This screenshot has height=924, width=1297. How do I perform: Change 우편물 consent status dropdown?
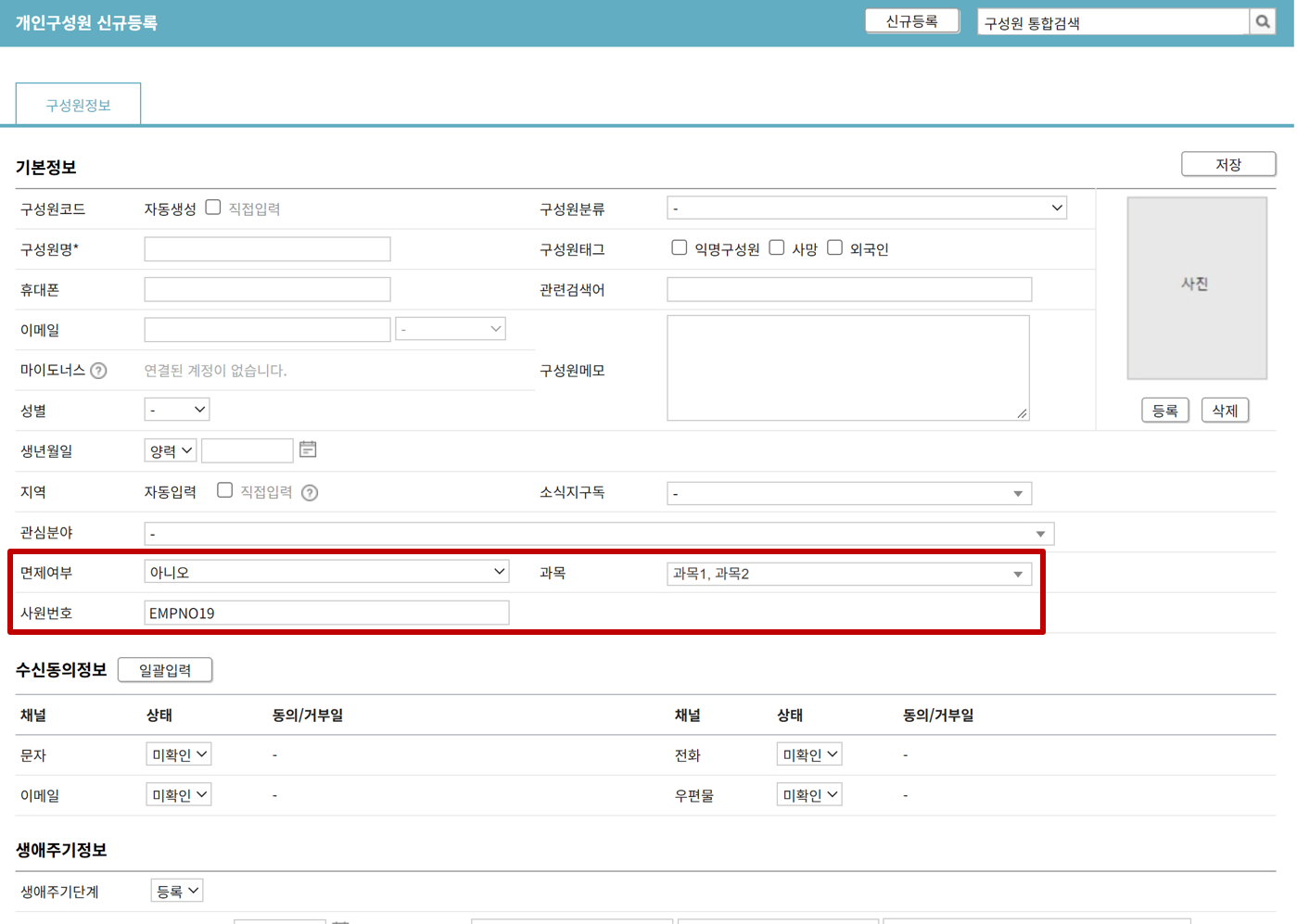point(809,795)
